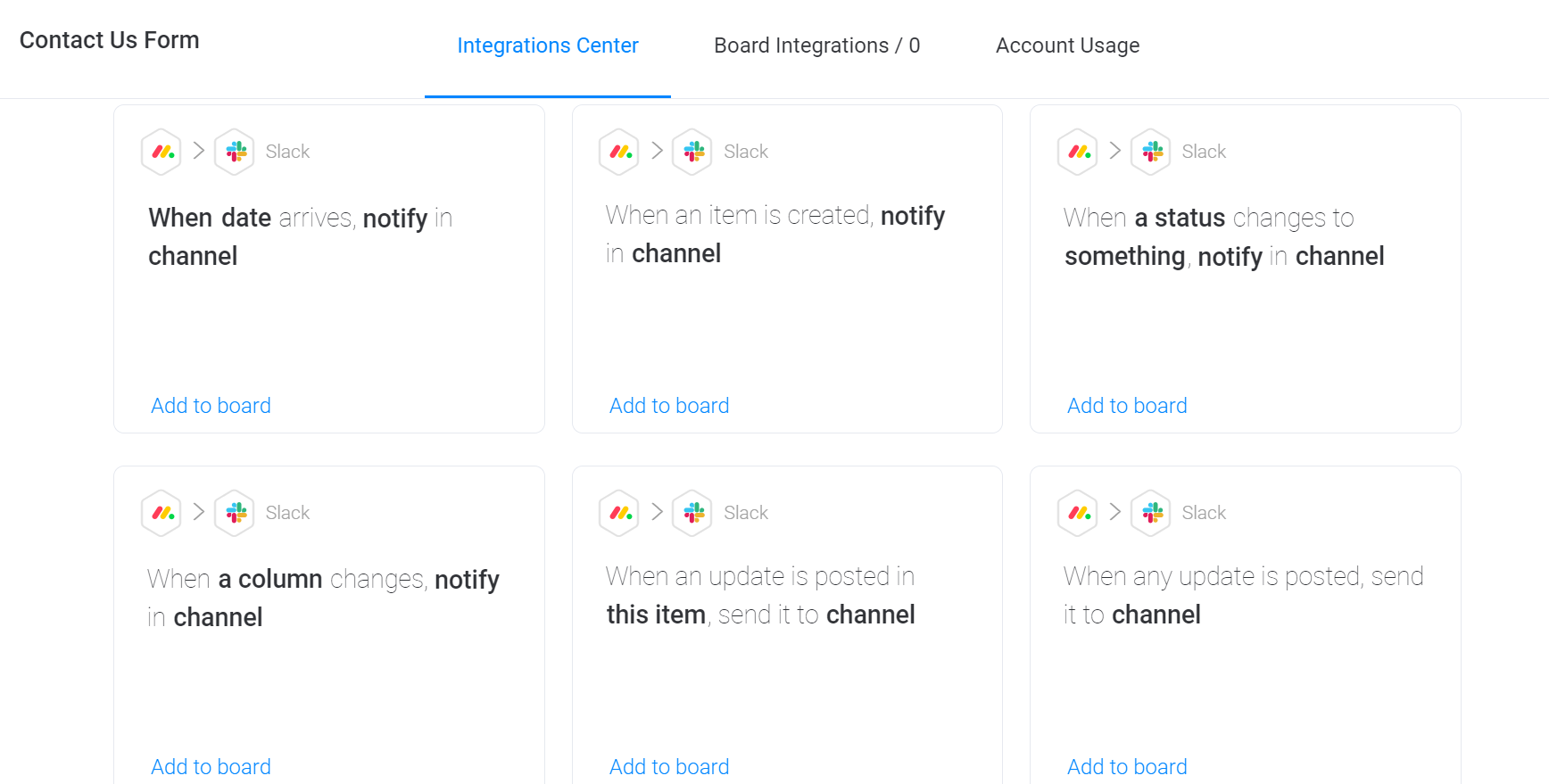Click Slack label in column changes card
The height and width of the screenshot is (784, 1549).
click(287, 513)
